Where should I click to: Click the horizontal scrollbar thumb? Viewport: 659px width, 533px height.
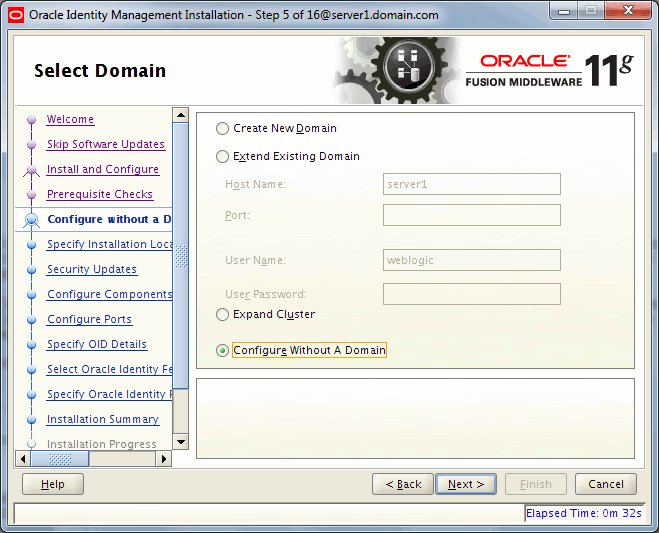coord(60,459)
